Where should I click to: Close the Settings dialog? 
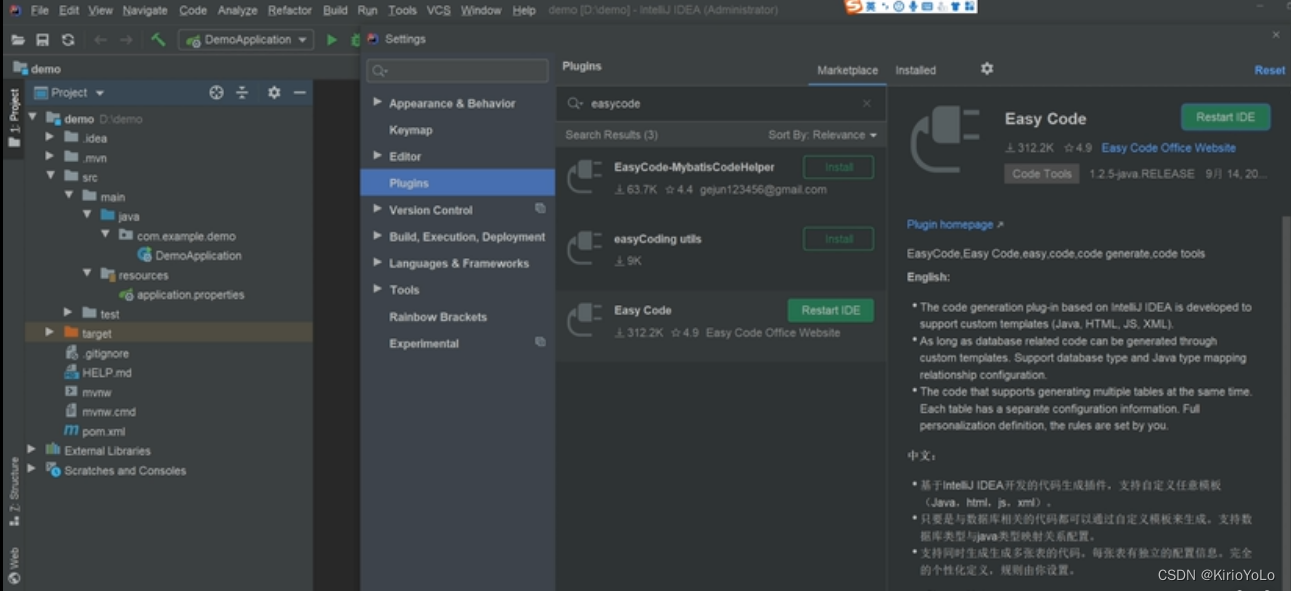coord(1276,35)
